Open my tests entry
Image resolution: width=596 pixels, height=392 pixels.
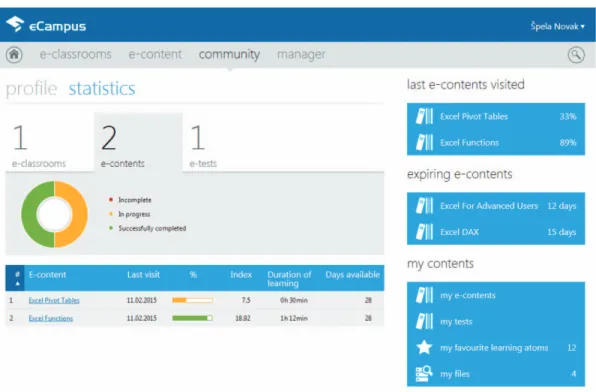pos(496,321)
